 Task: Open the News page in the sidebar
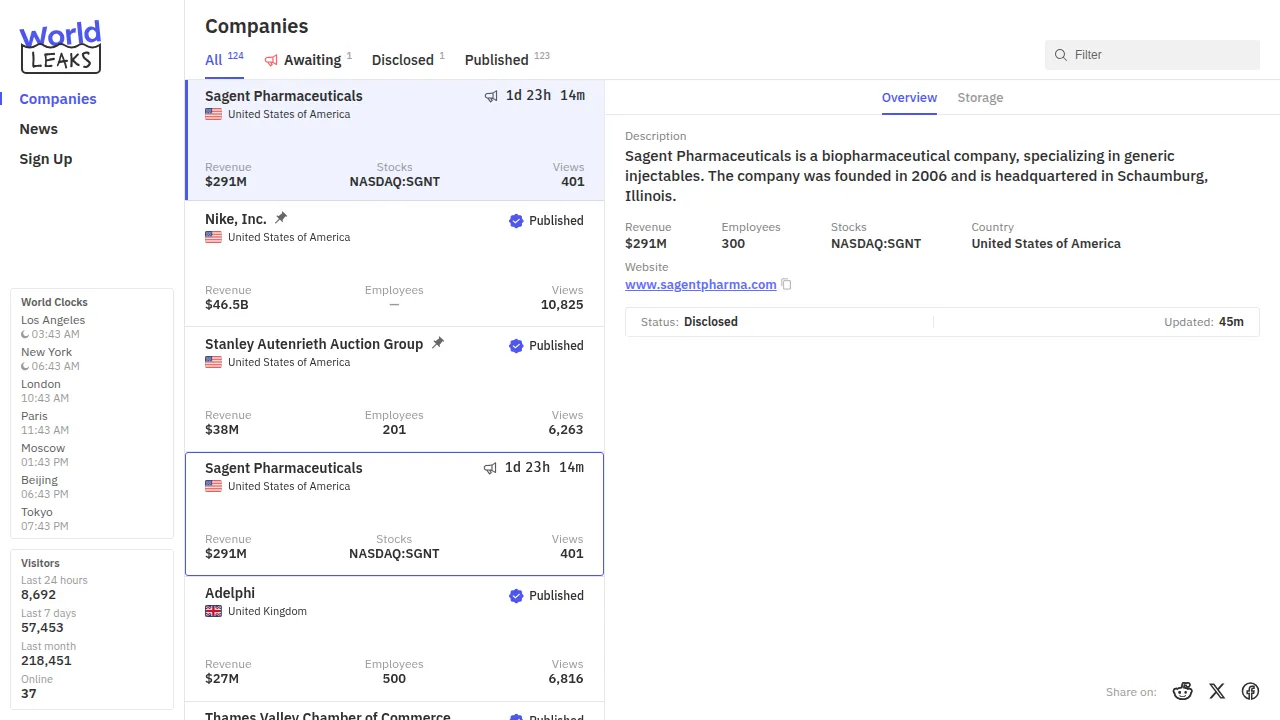pyautogui.click(x=39, y=129)
